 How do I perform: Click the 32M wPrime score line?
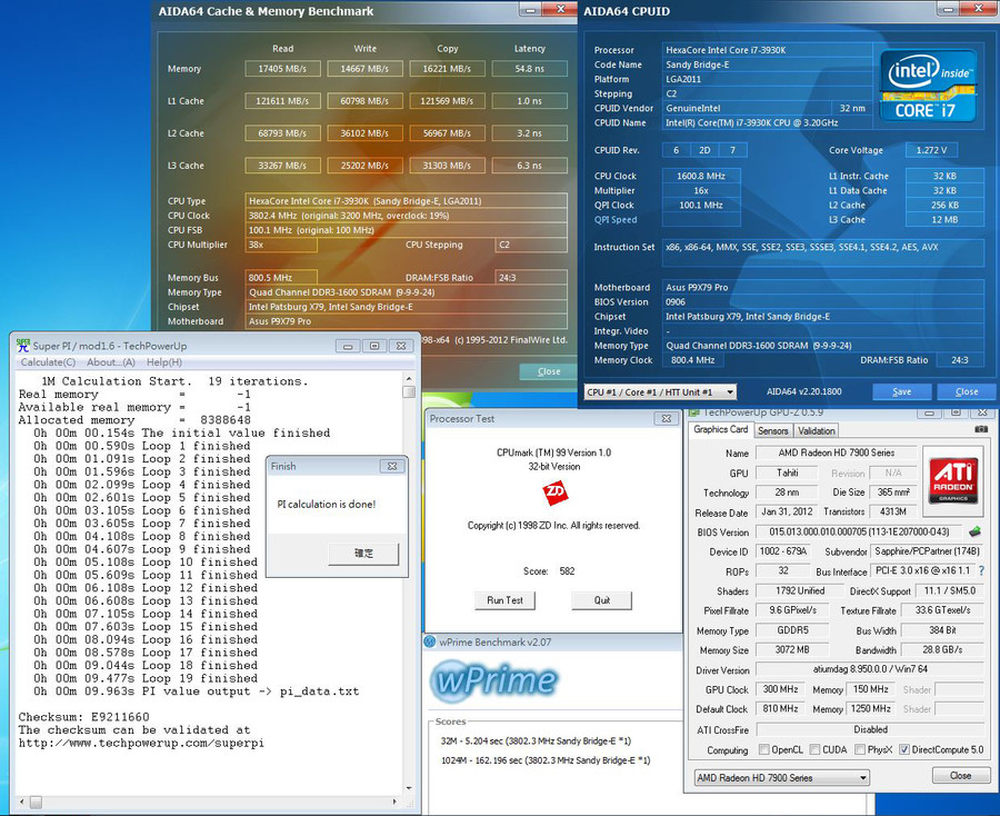pos(536,741)
